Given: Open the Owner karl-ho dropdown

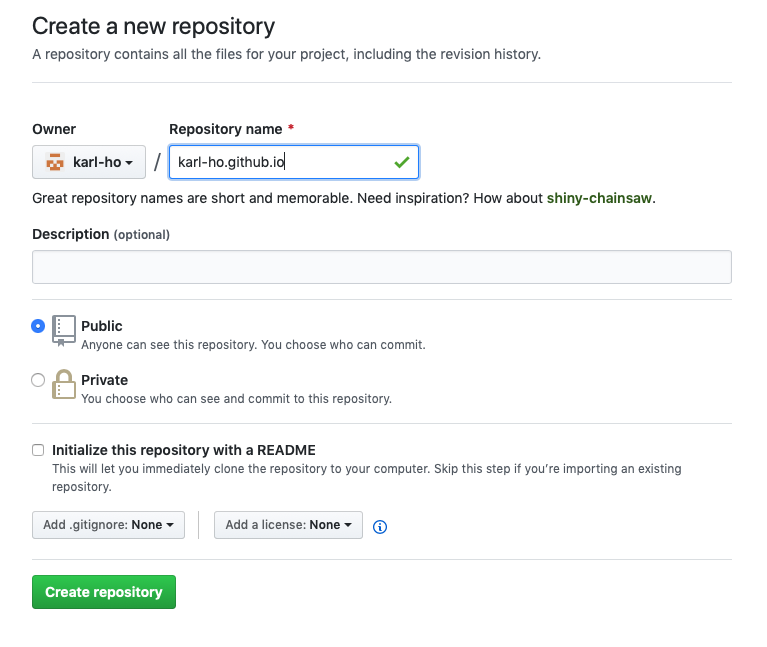Looking at the screenshot, I should click(89, 162).
